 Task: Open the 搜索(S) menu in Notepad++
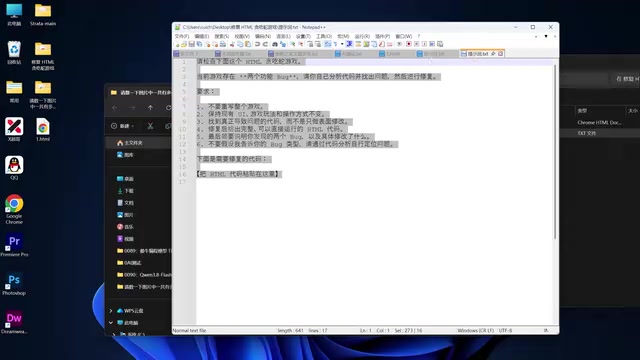(x=222, y=36)
